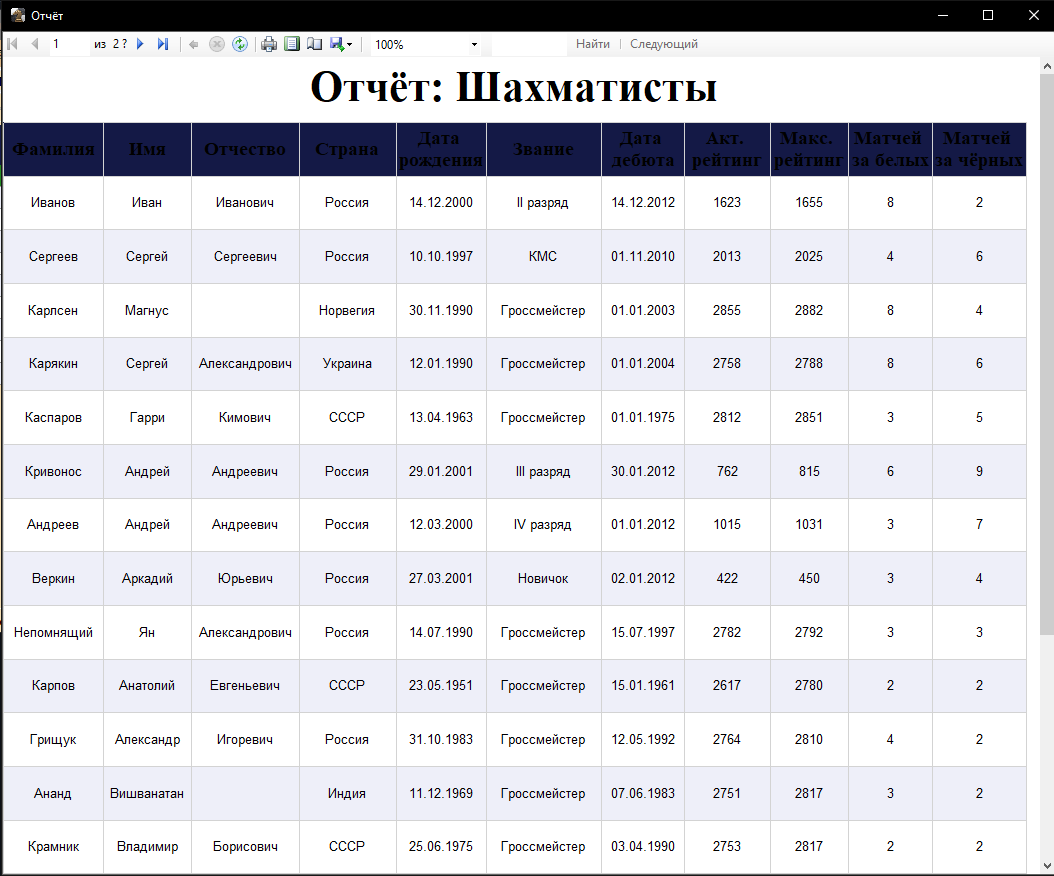Refresh the report
The image size is (1054, 876).
tap(240, 44)
